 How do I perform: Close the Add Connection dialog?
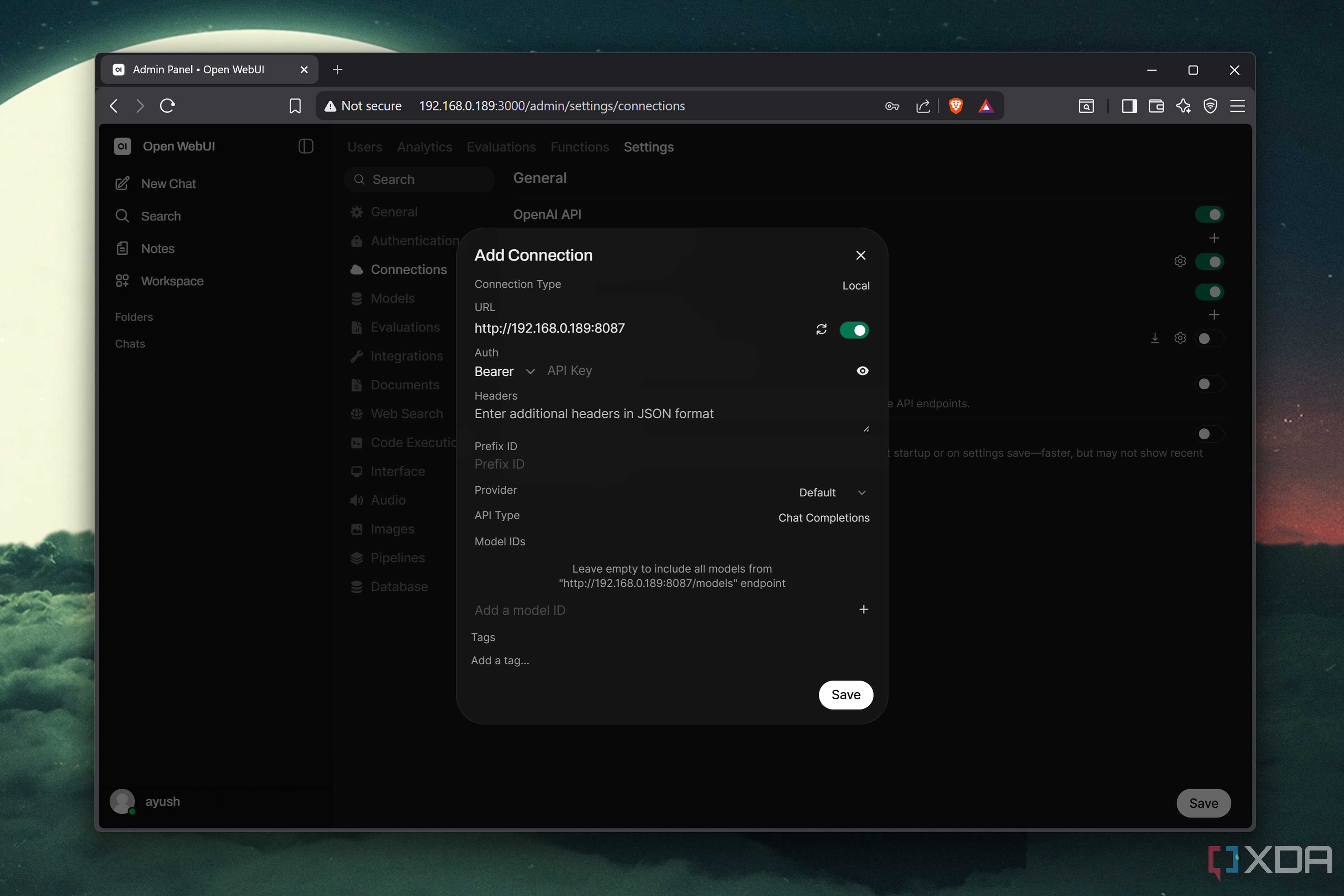point(861,255)
